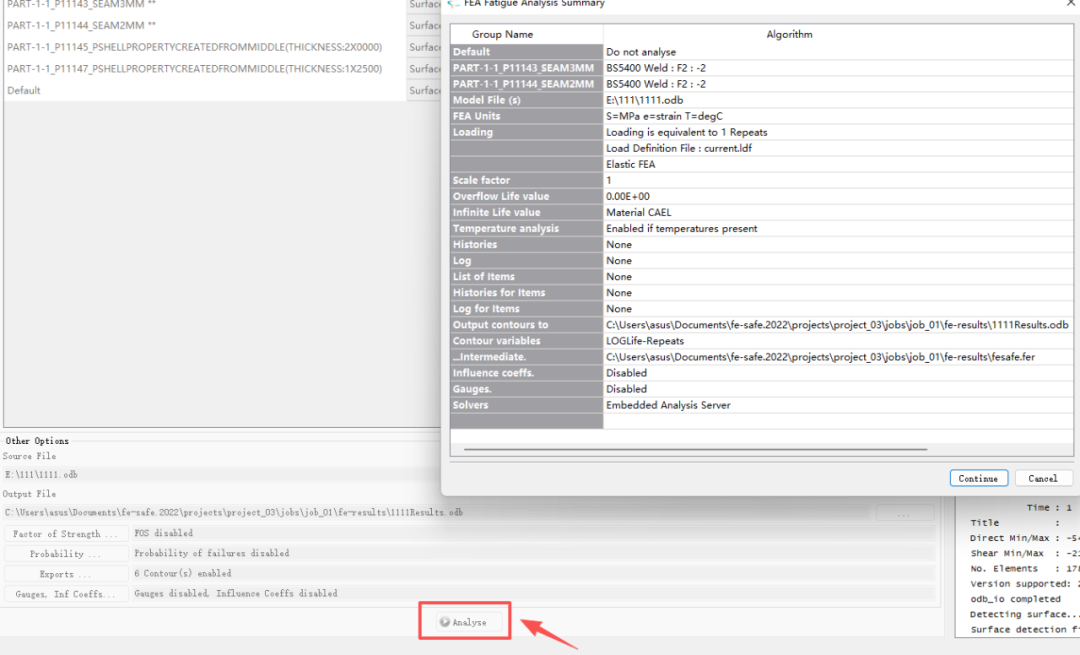This screenshot has width=1080, height=655.
Task: Click the Output File path field
Action: pyautogui.click(x=437, y=512)
